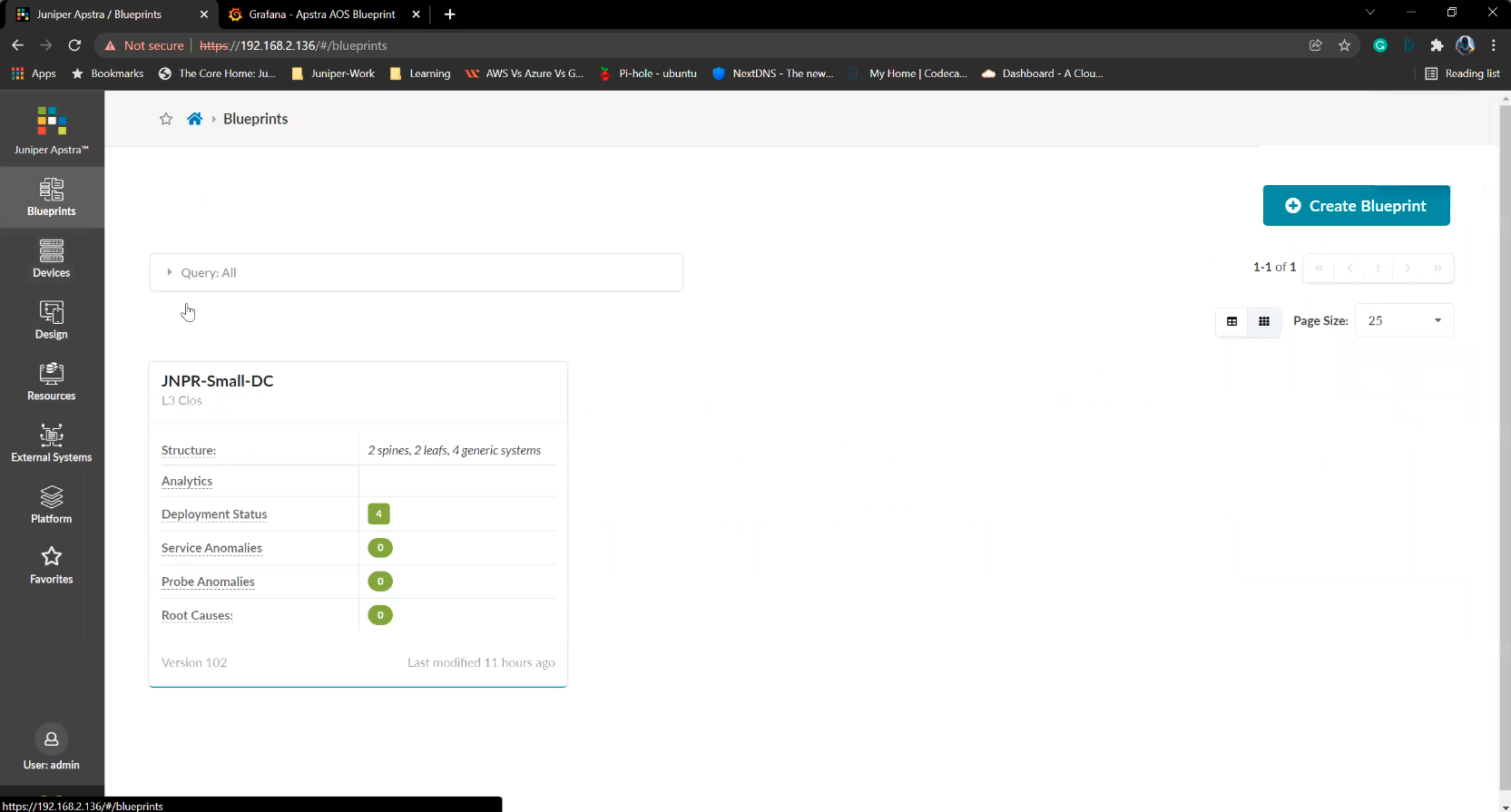Open the NextDNS bookmark
1511x812 pixels.
click(773, 73)
